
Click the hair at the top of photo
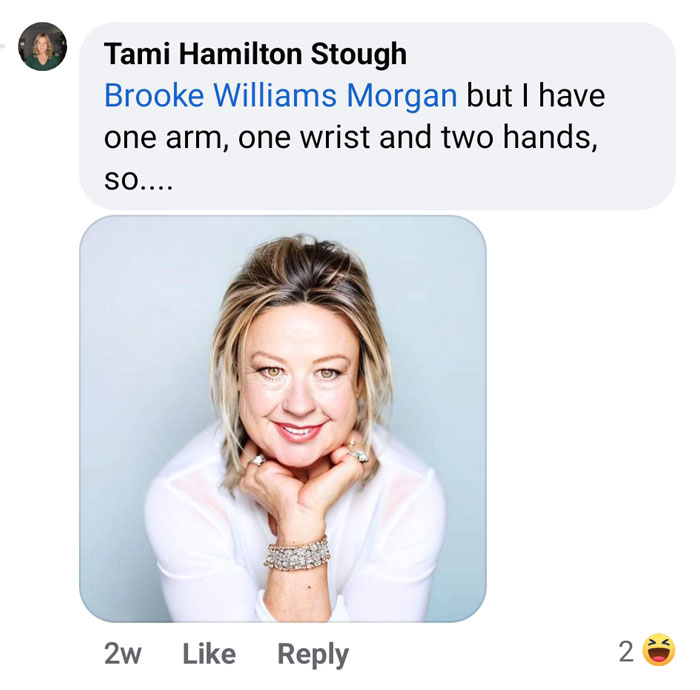click(x=297, y=268)
